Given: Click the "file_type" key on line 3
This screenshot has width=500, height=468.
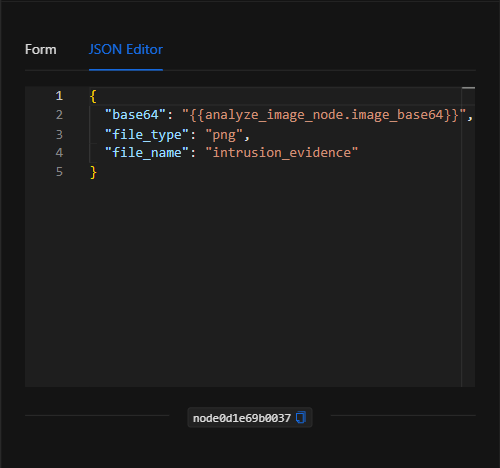Looking at the screenshot, I should point(147,135).
